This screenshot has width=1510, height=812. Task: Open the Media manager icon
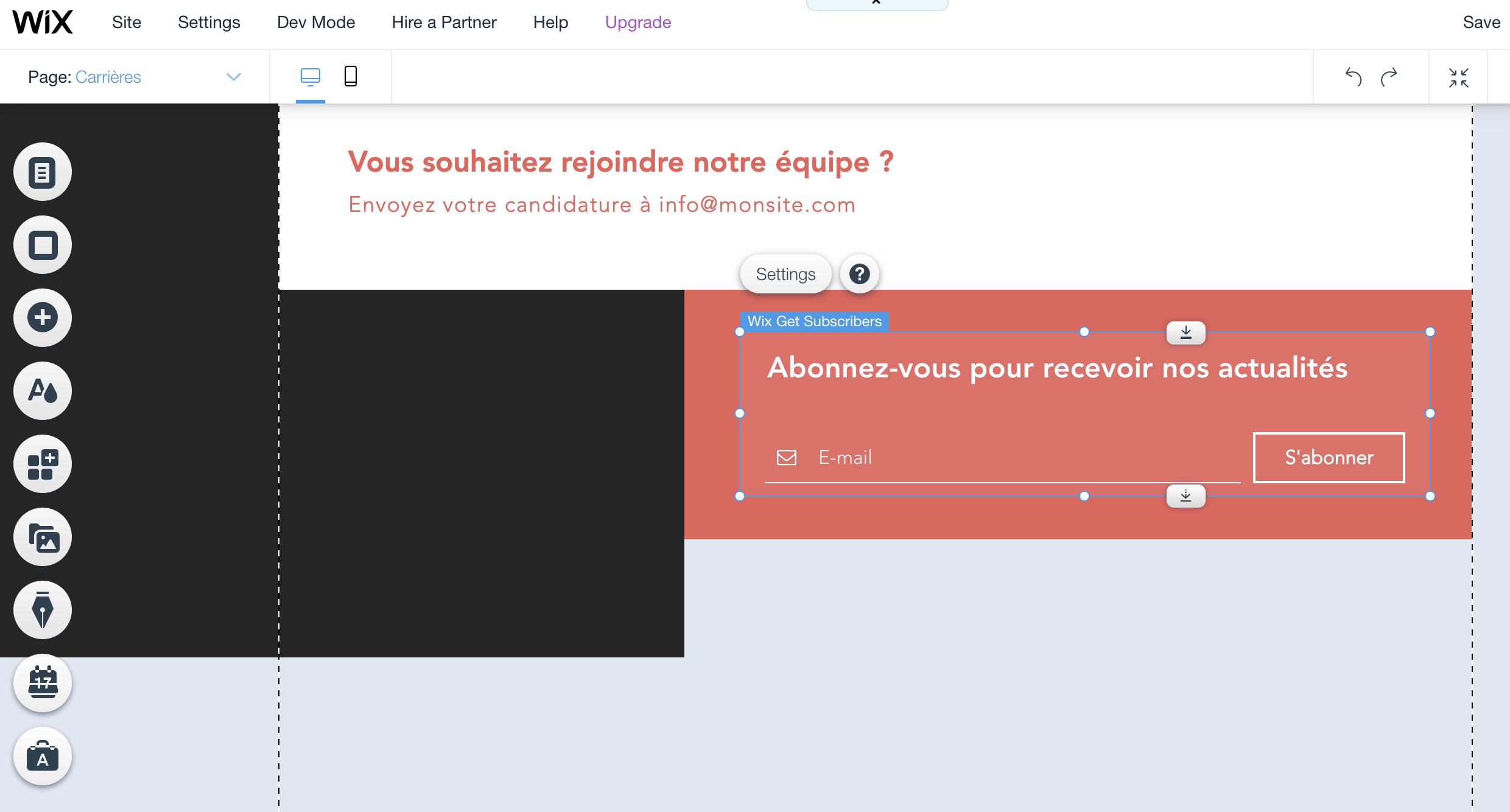[43, 537]
